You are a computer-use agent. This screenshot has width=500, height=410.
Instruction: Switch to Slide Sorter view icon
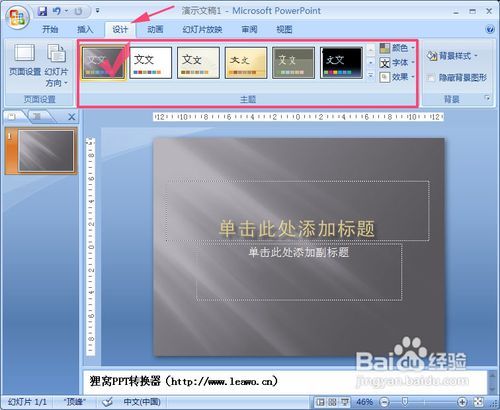pyautogui.click(x=332, y=402)
